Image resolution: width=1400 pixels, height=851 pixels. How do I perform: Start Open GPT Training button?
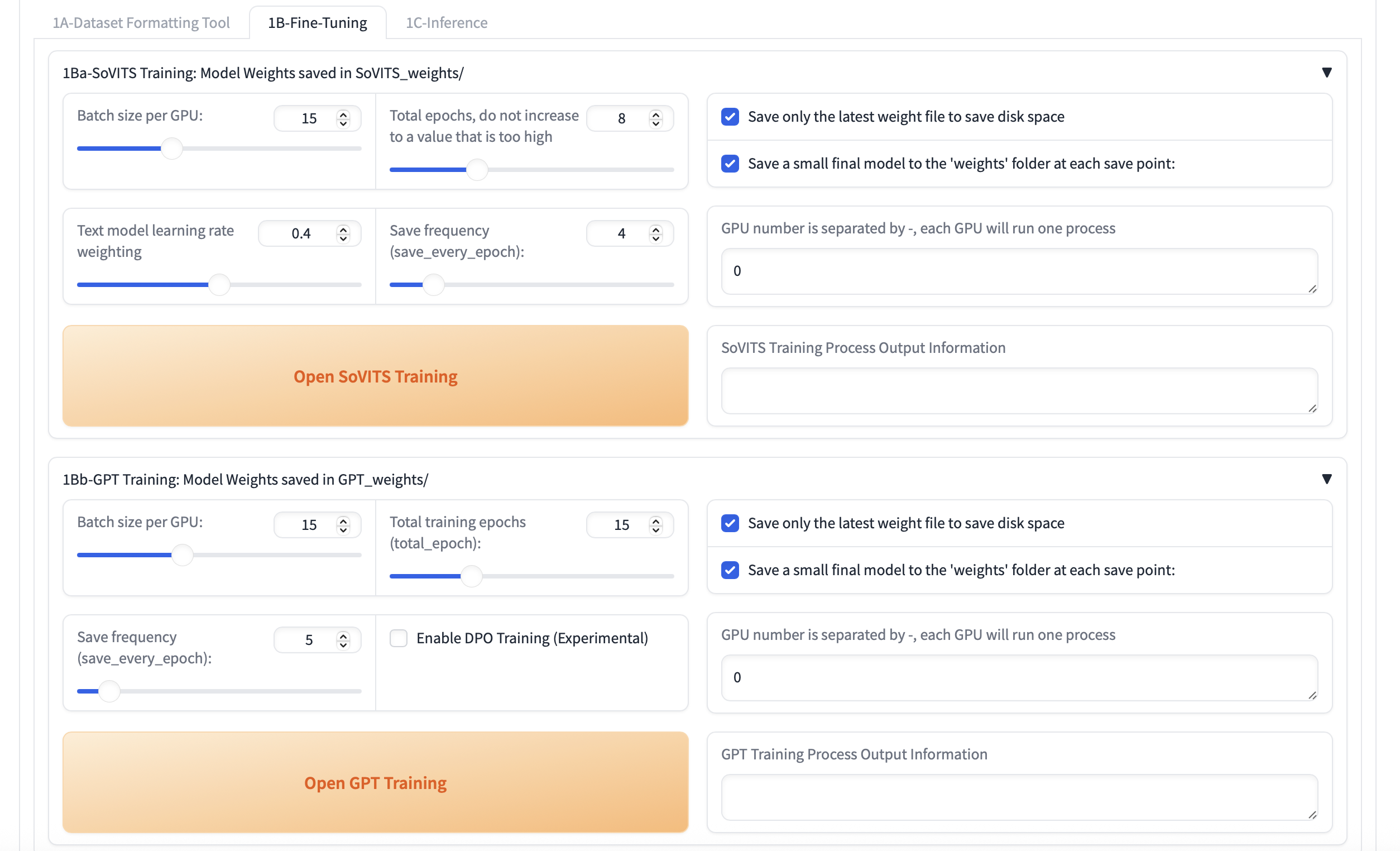(x=375, y=782)
